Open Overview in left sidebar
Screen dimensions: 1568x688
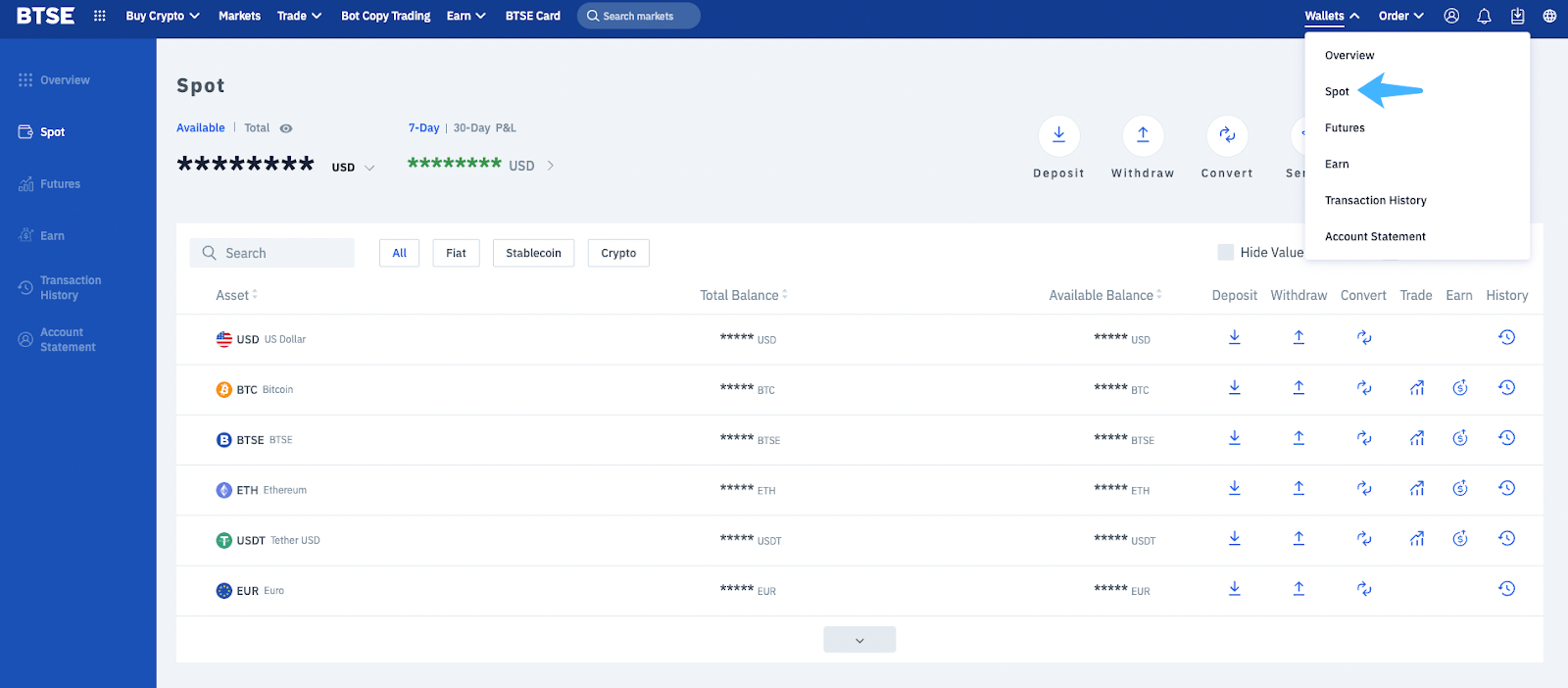54,80
